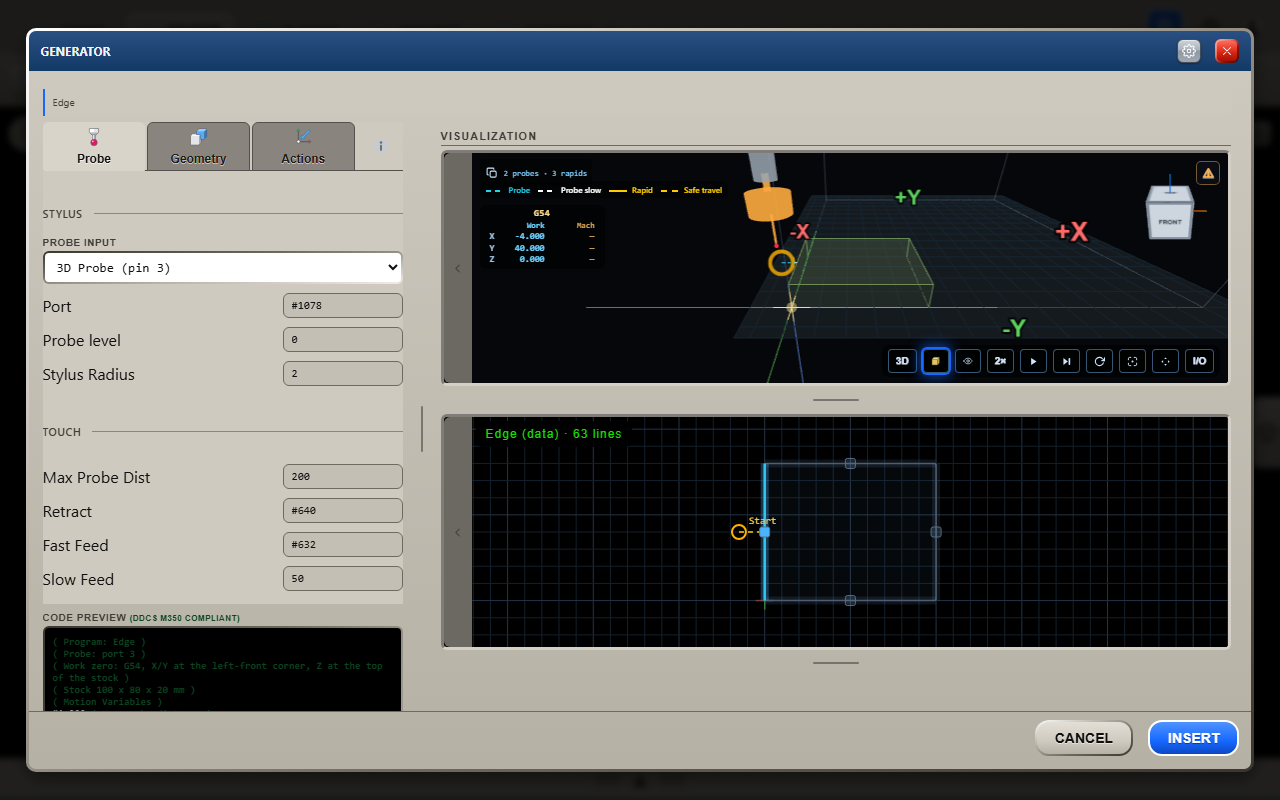The height and width of the screenshot is (800, 1280).
Task: Click the Port input field
Action: click(343, 306)
